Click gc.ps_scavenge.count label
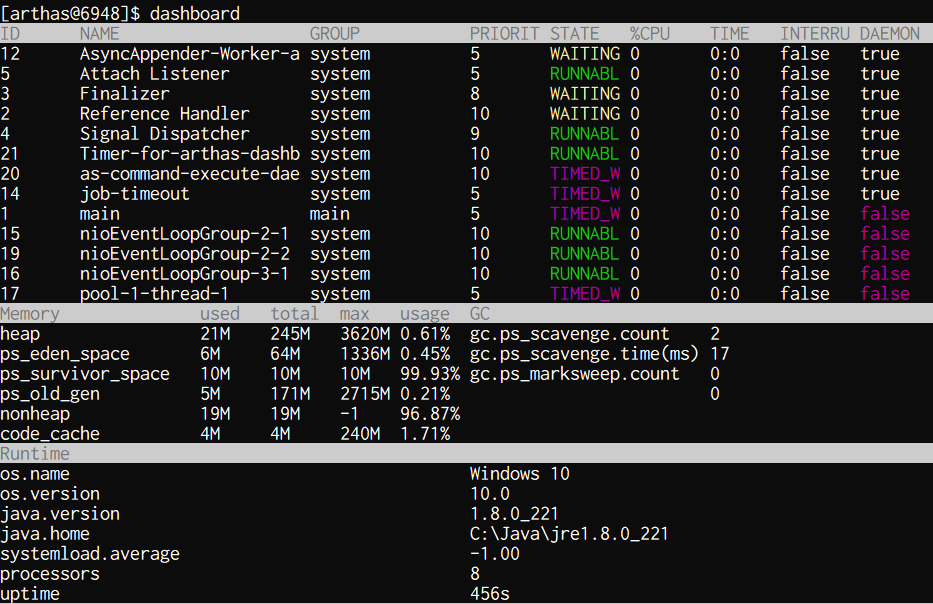 coord(569,334)
